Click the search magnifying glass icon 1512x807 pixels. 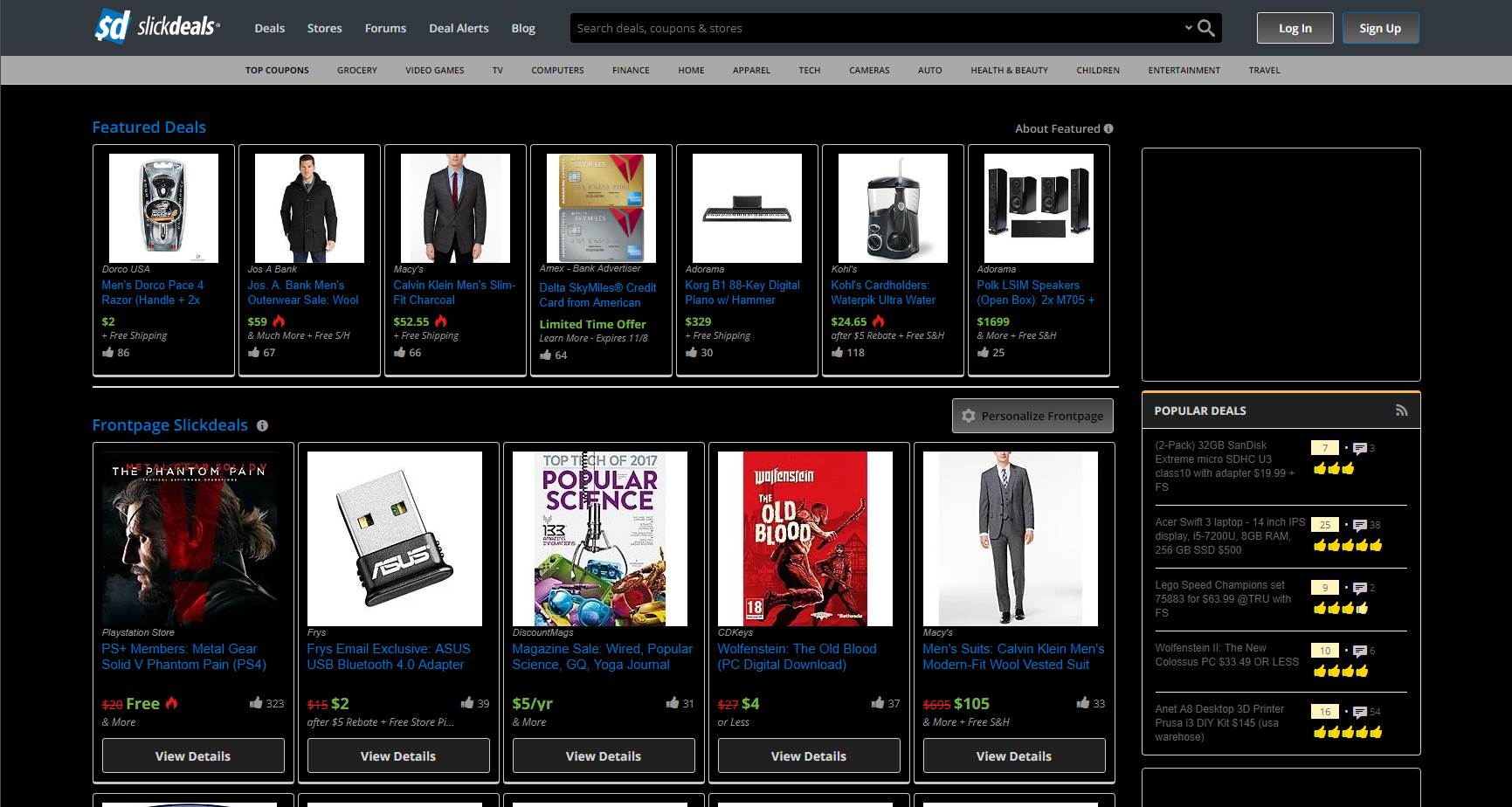click(1206, 28)
